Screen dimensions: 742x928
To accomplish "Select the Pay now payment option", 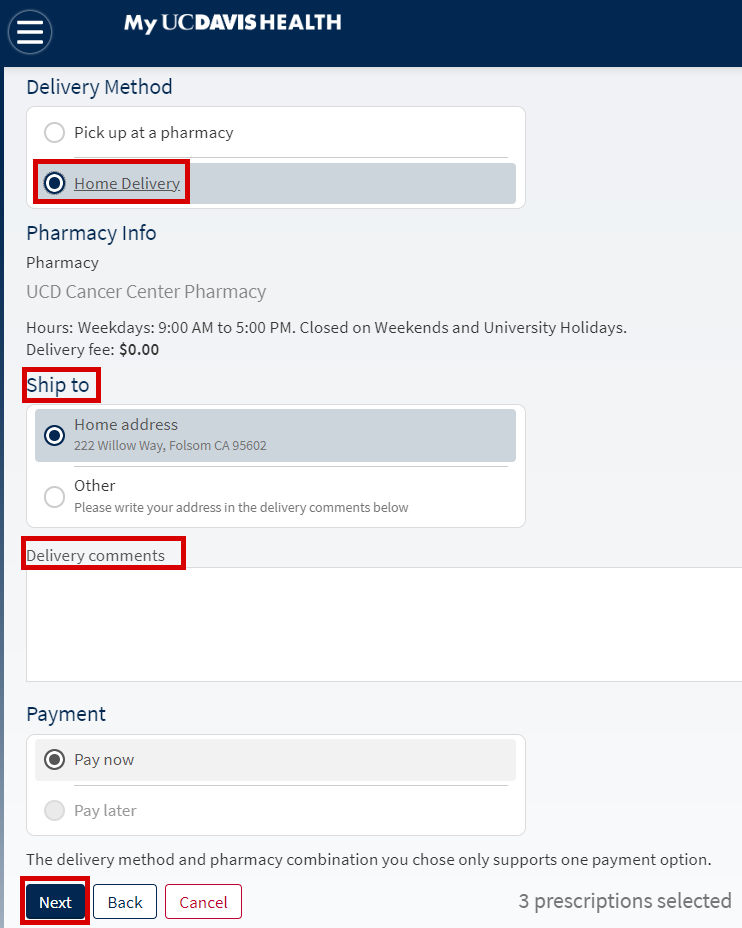I will [x=55, y=760].
